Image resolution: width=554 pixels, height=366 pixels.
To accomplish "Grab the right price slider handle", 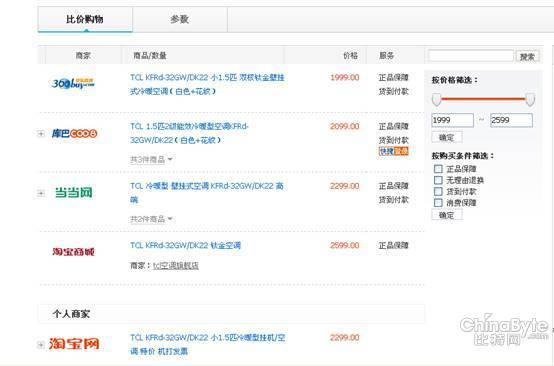I will coord(530,100).
